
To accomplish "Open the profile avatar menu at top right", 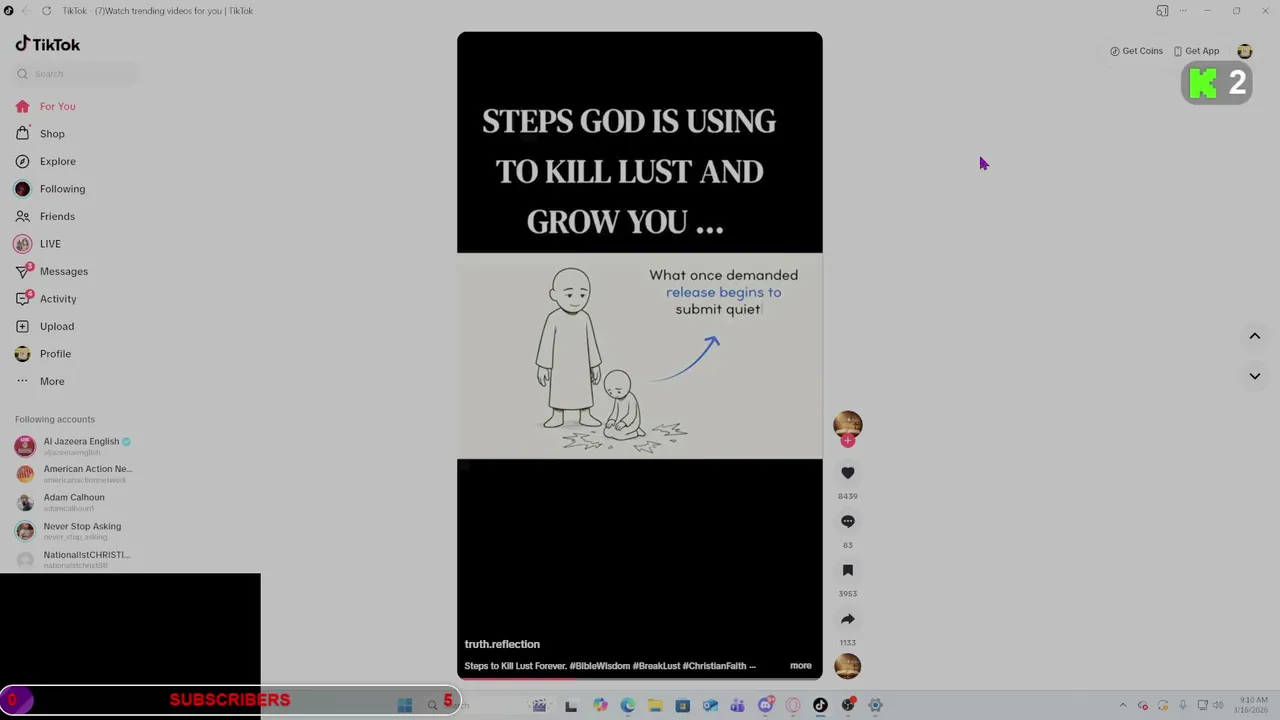I will point(1245,51).
